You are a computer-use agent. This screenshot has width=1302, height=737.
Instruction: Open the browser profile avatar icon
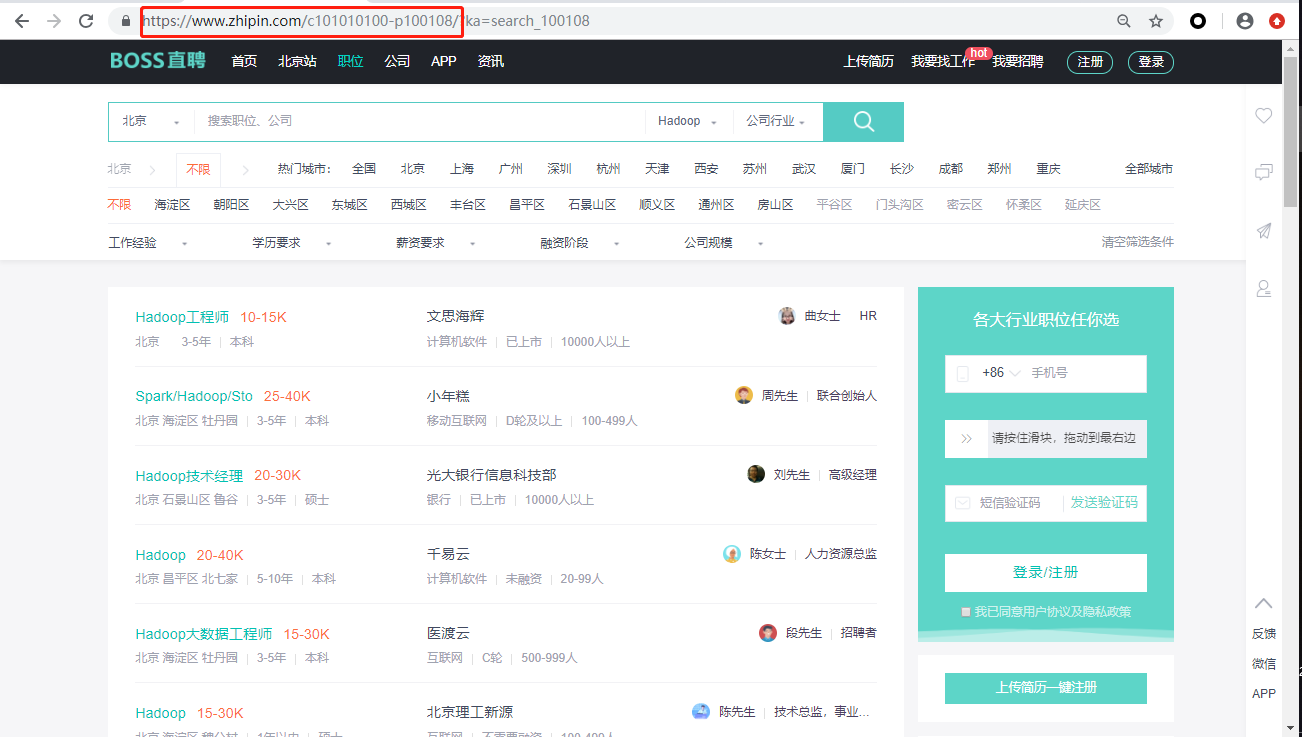tap(1245, 20)
